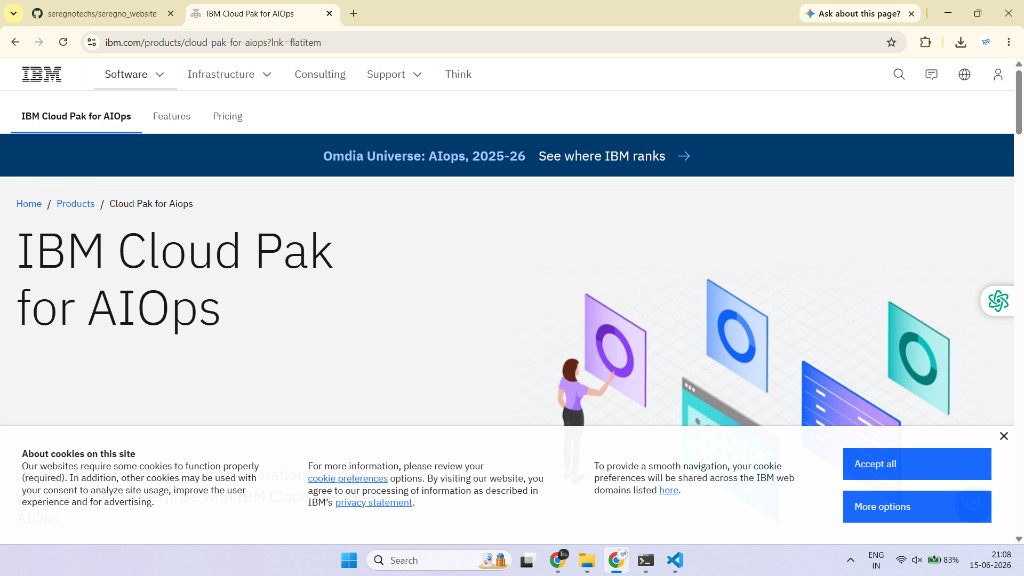Click Omdia Universe: AIops, 2025-26 banner text
The image size is (1024, 576).
pos(424,156)
